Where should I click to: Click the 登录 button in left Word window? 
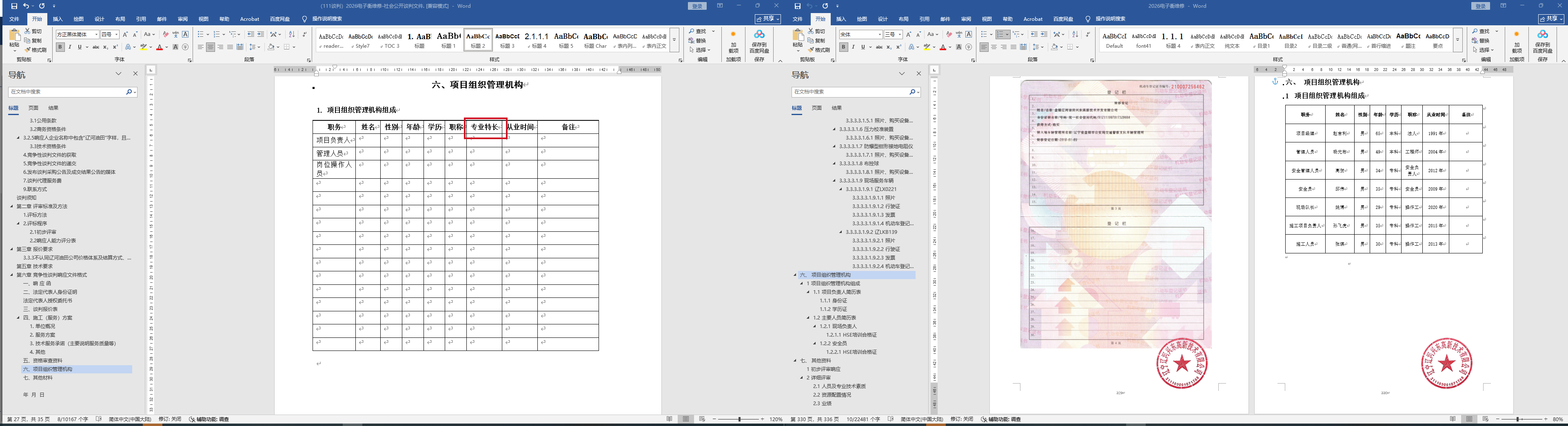pos(697,6)
